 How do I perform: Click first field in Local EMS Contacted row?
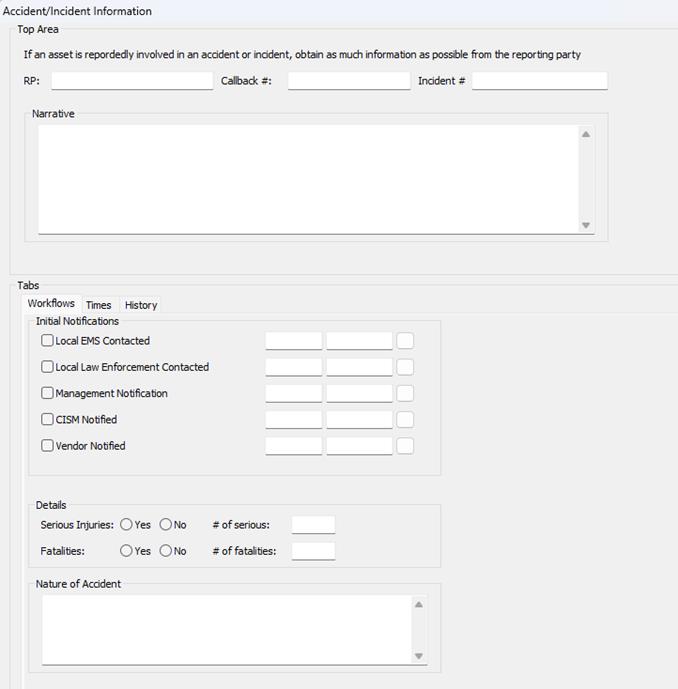click(x=294, y=341)
